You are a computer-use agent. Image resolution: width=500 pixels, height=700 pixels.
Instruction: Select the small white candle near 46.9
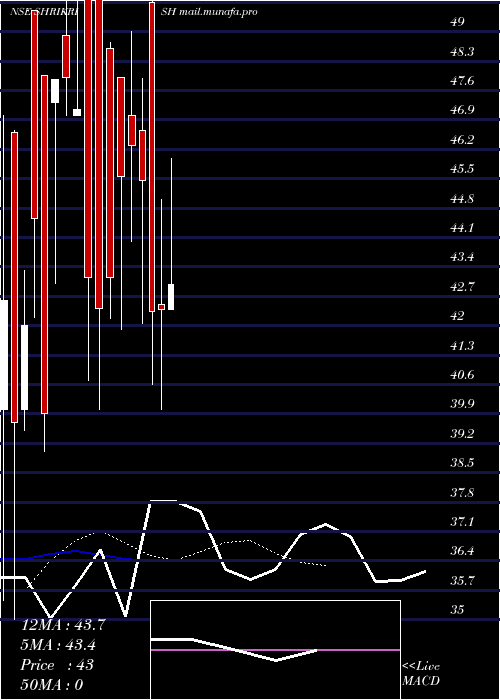point(77,112)
